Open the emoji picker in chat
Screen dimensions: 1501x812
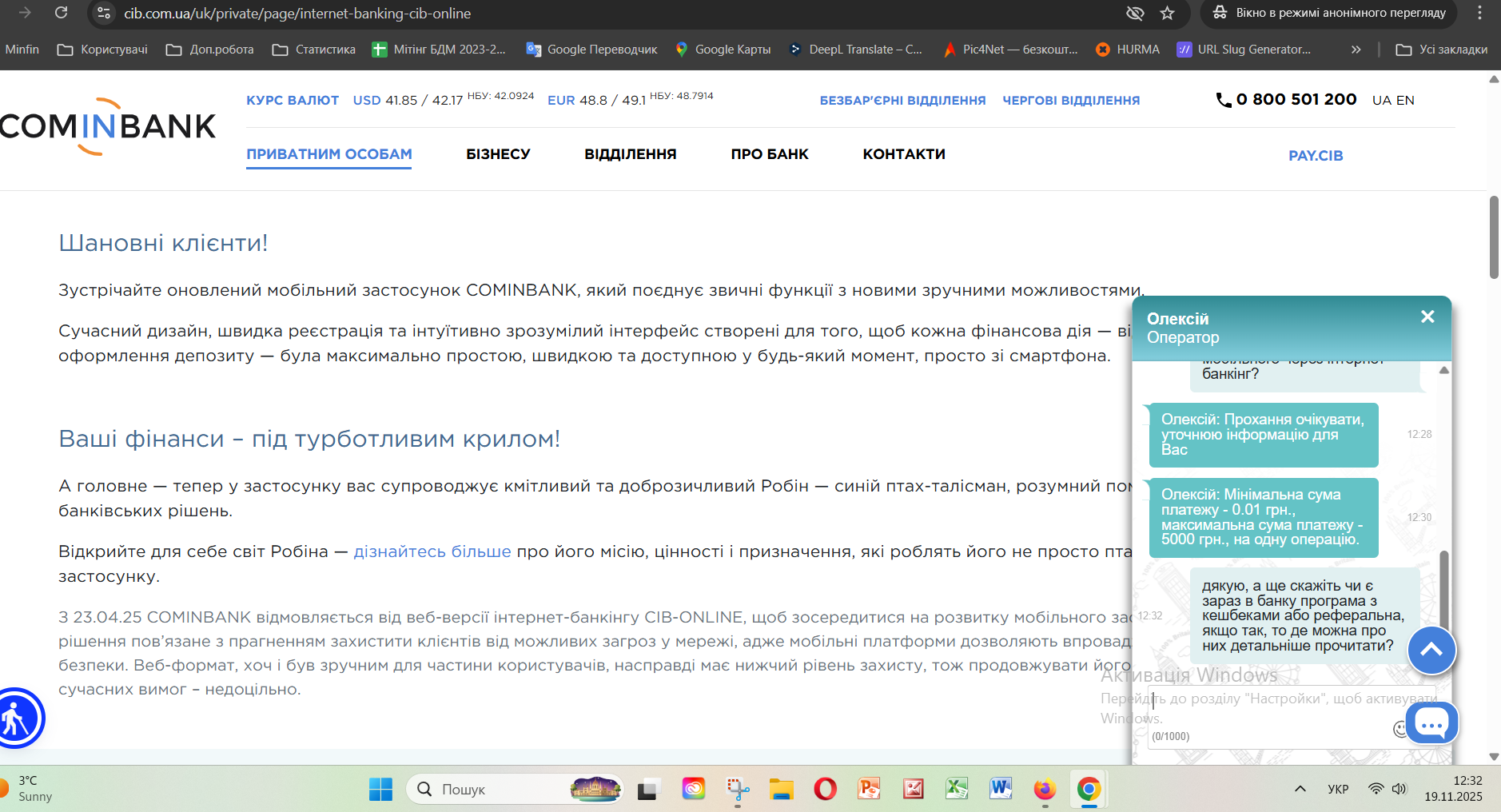pos(1400,728)
